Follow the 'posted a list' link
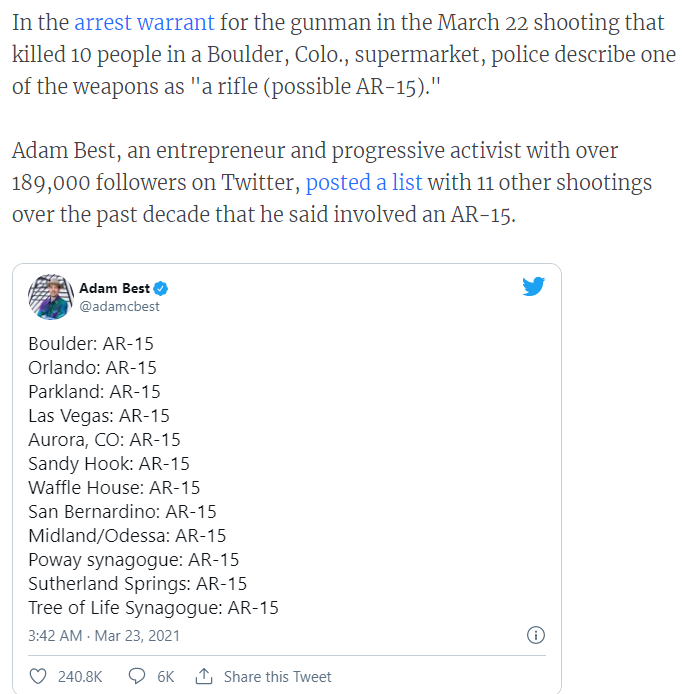 coord(364,182)
